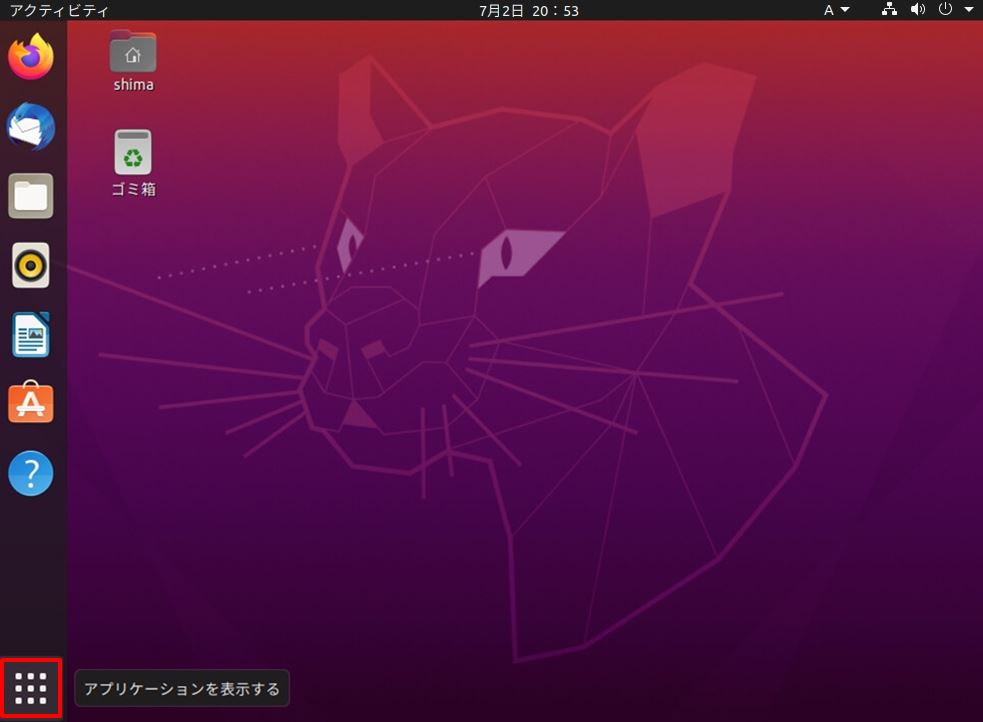Open Ubuntu Software store
The image size is (983, 722).
pos(31,402)
